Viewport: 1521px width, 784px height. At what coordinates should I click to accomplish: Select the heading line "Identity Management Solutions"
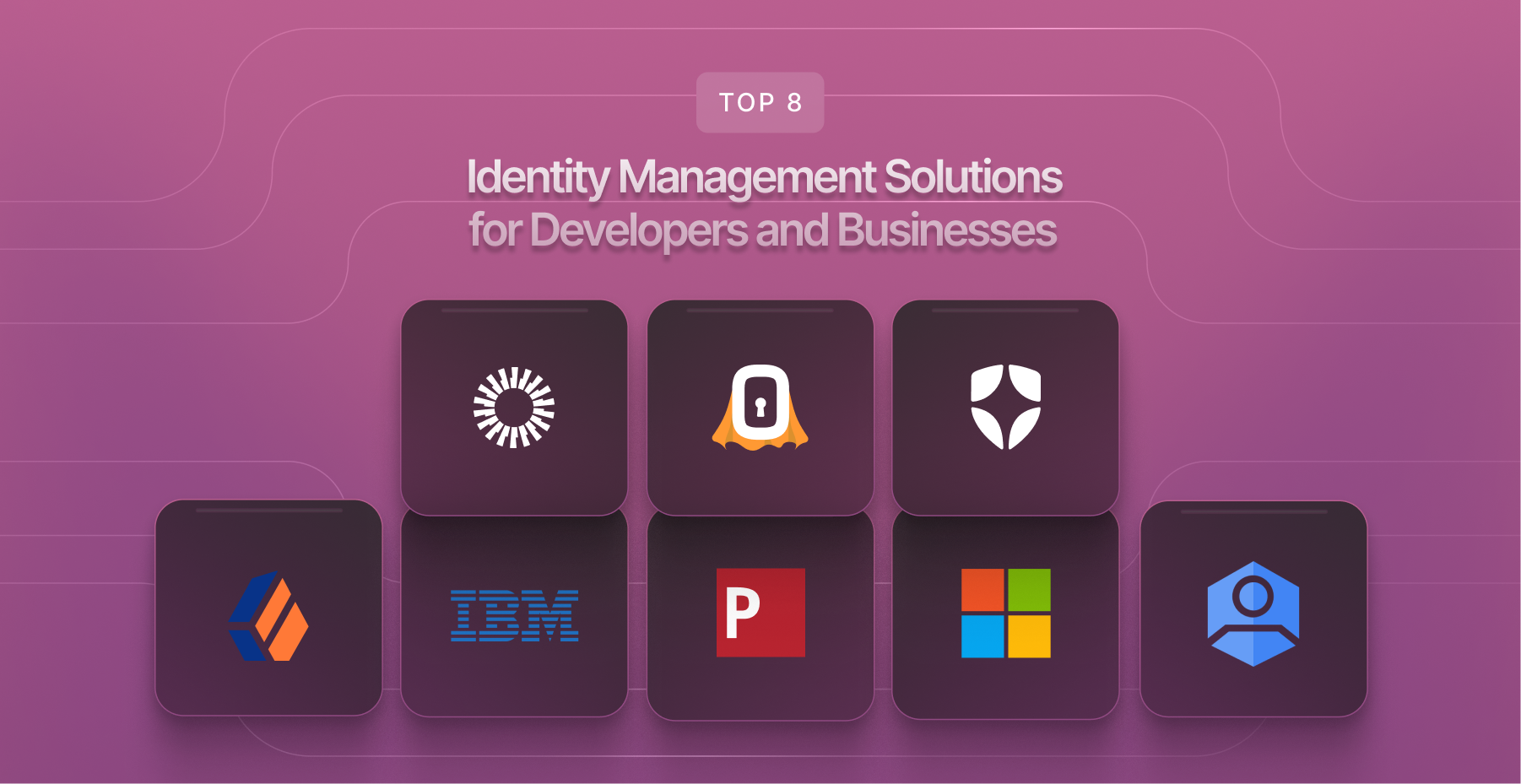click(764, 177)
